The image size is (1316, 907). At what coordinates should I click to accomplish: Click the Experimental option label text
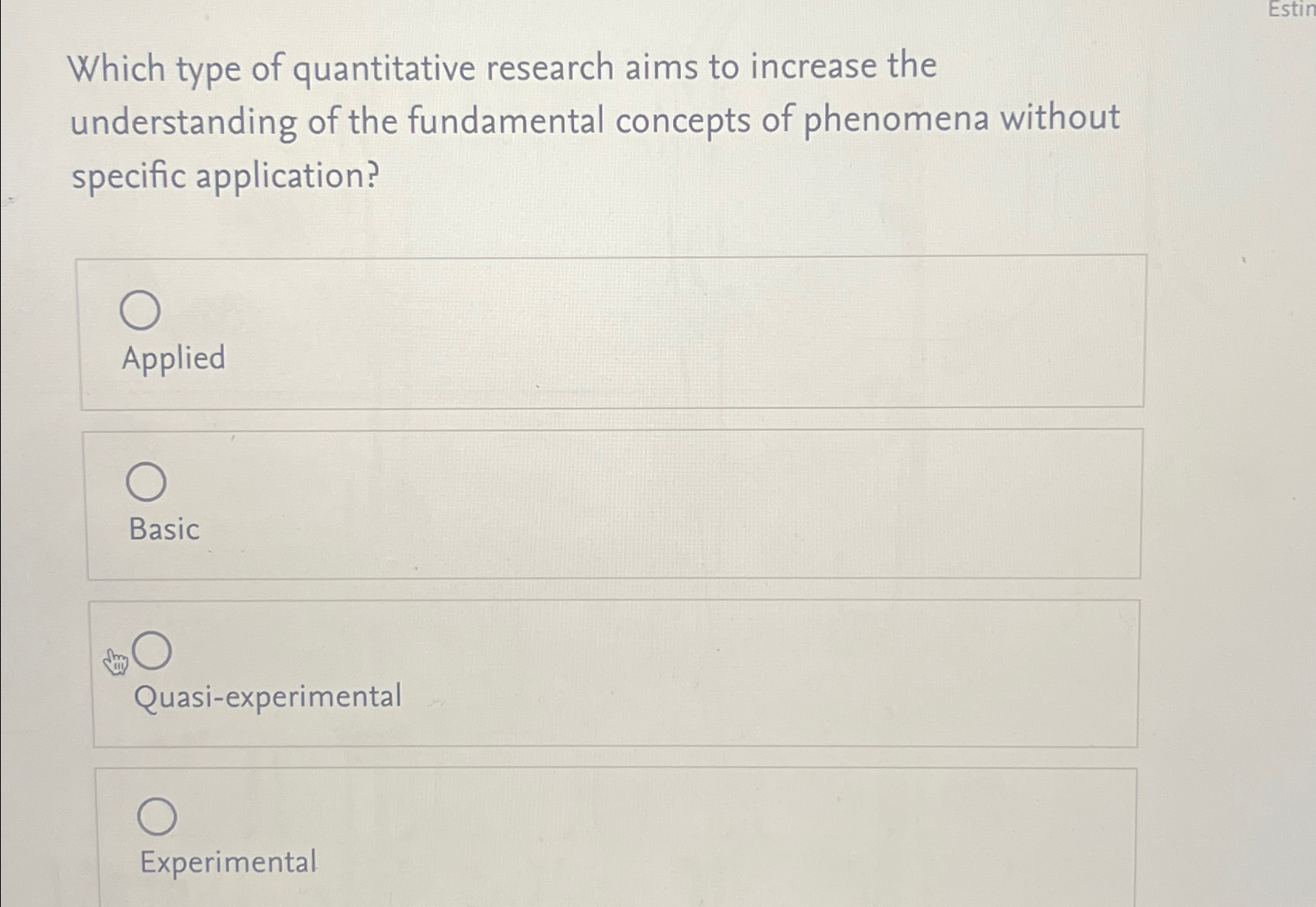point(228,861)
